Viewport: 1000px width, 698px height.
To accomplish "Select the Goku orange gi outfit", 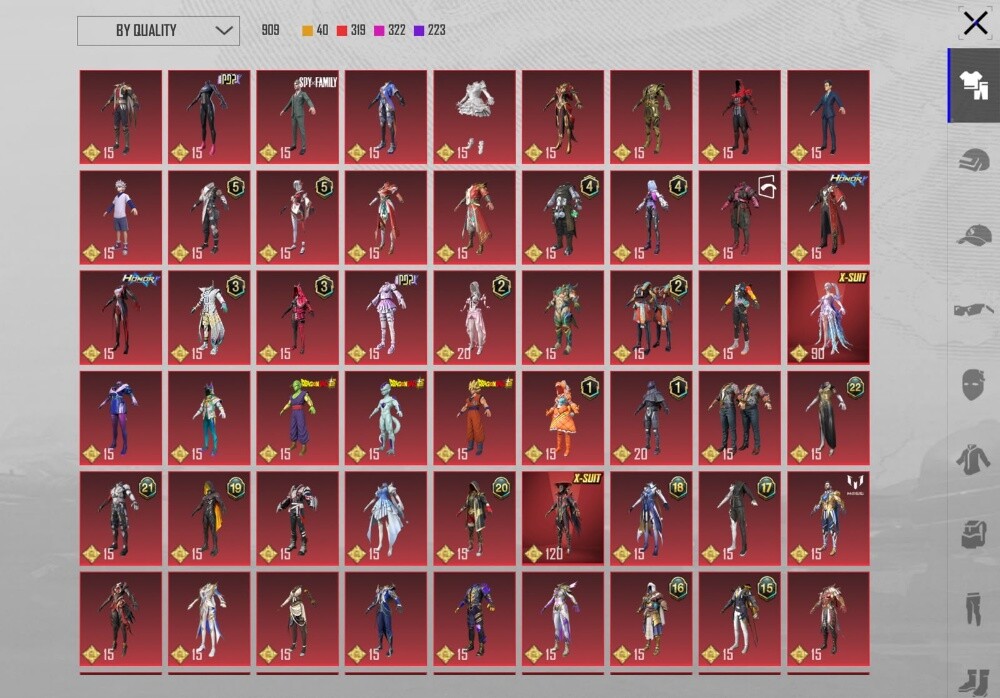I will coord(474,419).
